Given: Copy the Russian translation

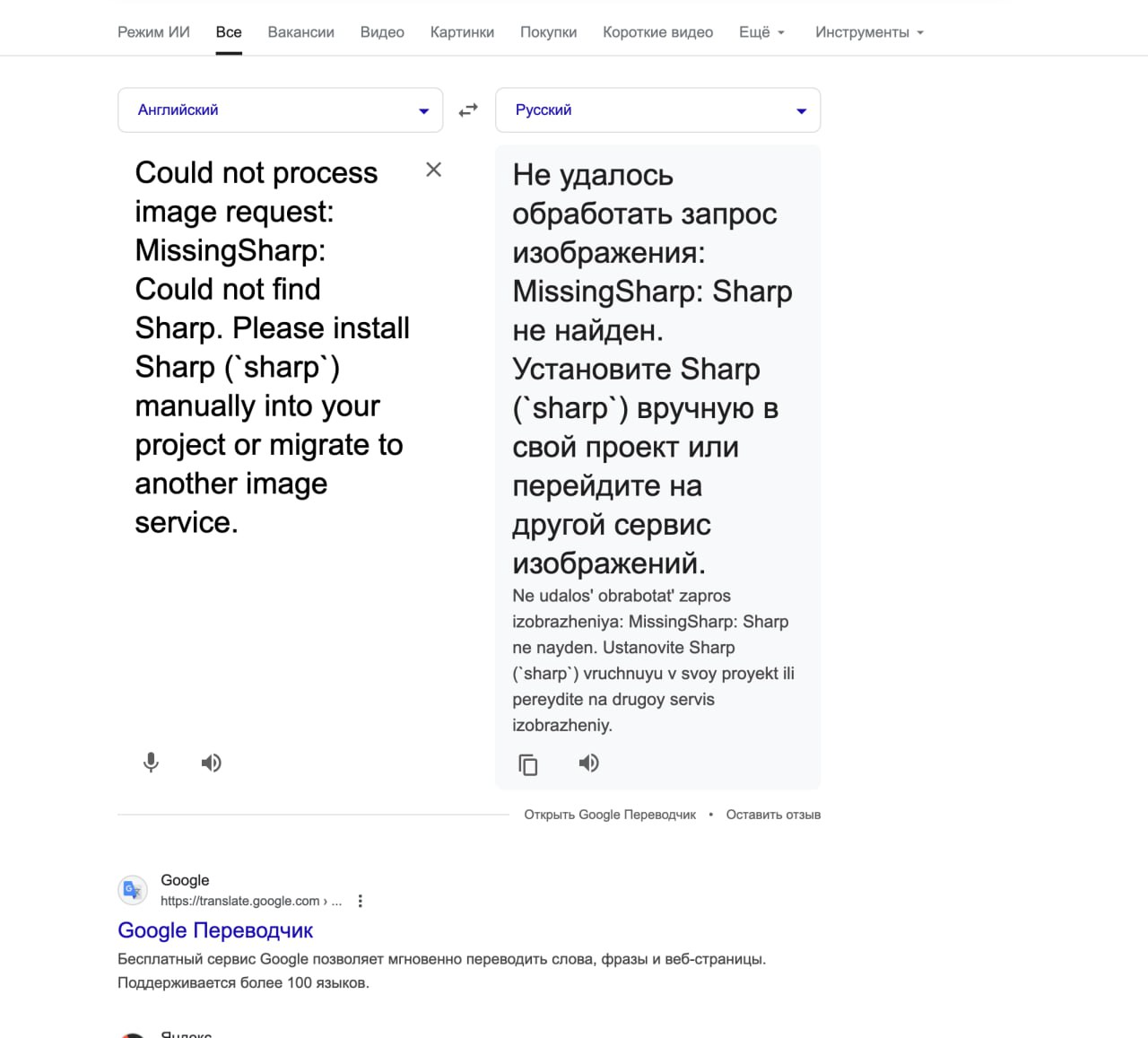Looking at the screenshot, I should [x=528, y=763].
